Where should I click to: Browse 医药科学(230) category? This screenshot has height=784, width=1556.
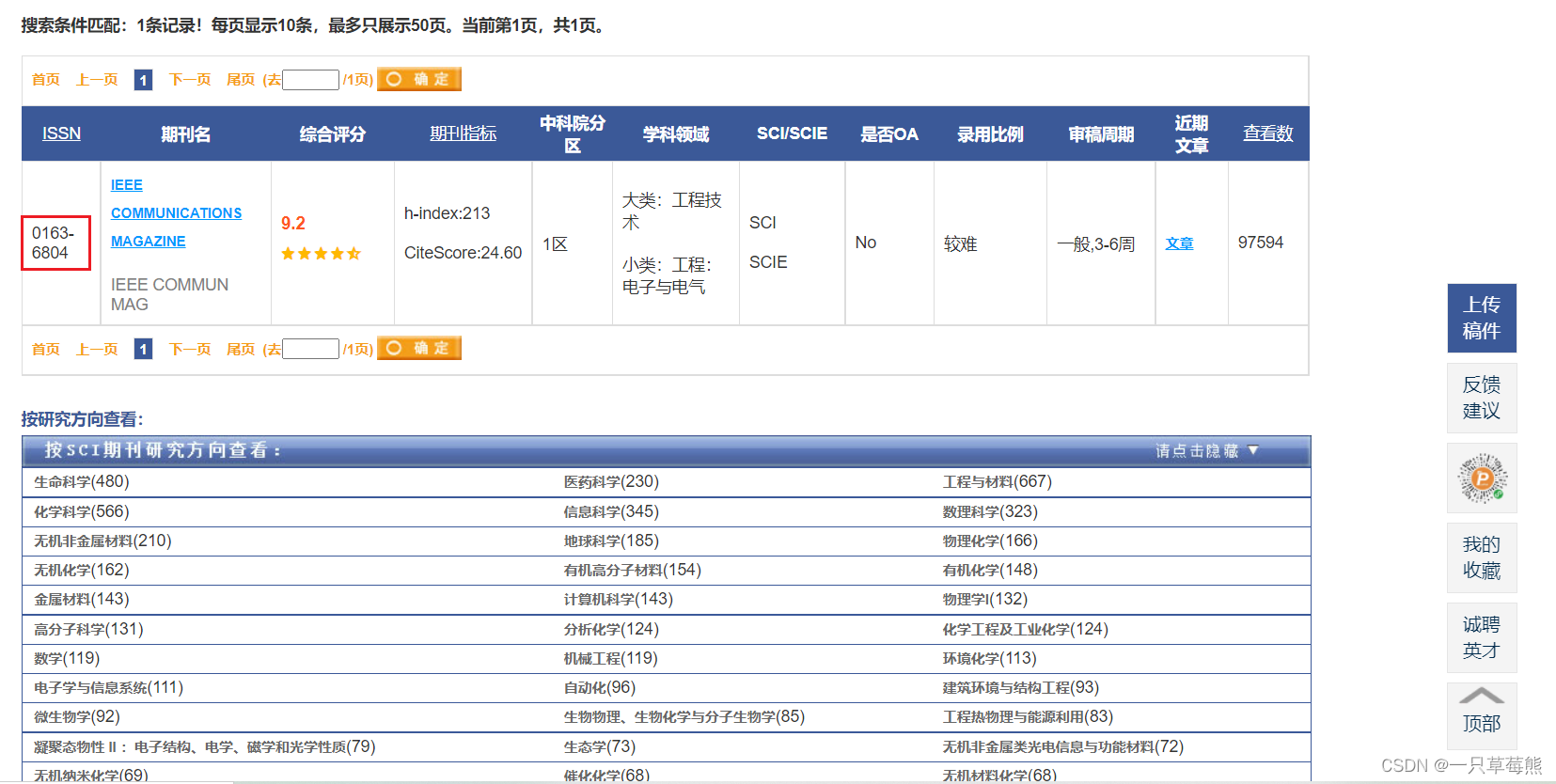pyautogui.click(x=611, y=482)
